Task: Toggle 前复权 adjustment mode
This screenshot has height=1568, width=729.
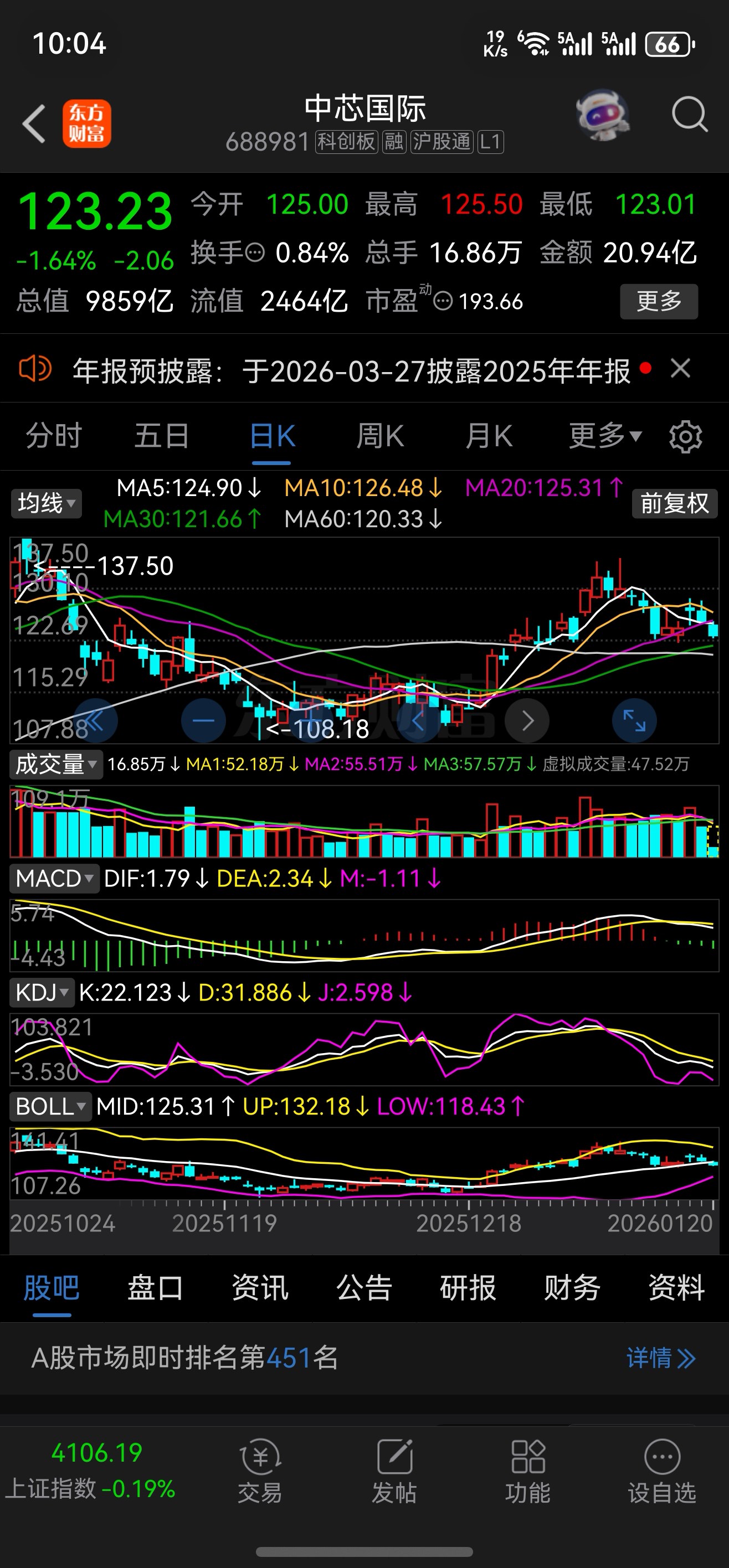Action: (x=675, y=503)
